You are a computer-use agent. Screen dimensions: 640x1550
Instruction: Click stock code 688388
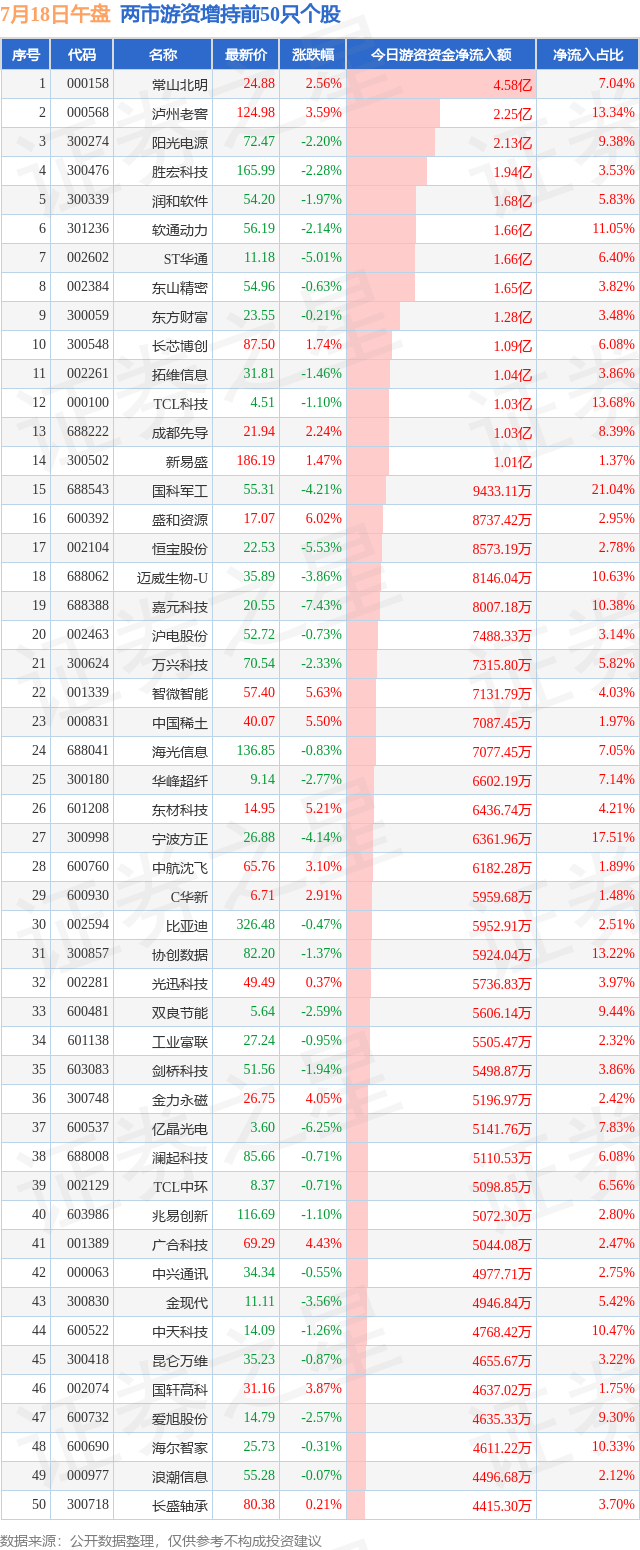pos(88,606)
